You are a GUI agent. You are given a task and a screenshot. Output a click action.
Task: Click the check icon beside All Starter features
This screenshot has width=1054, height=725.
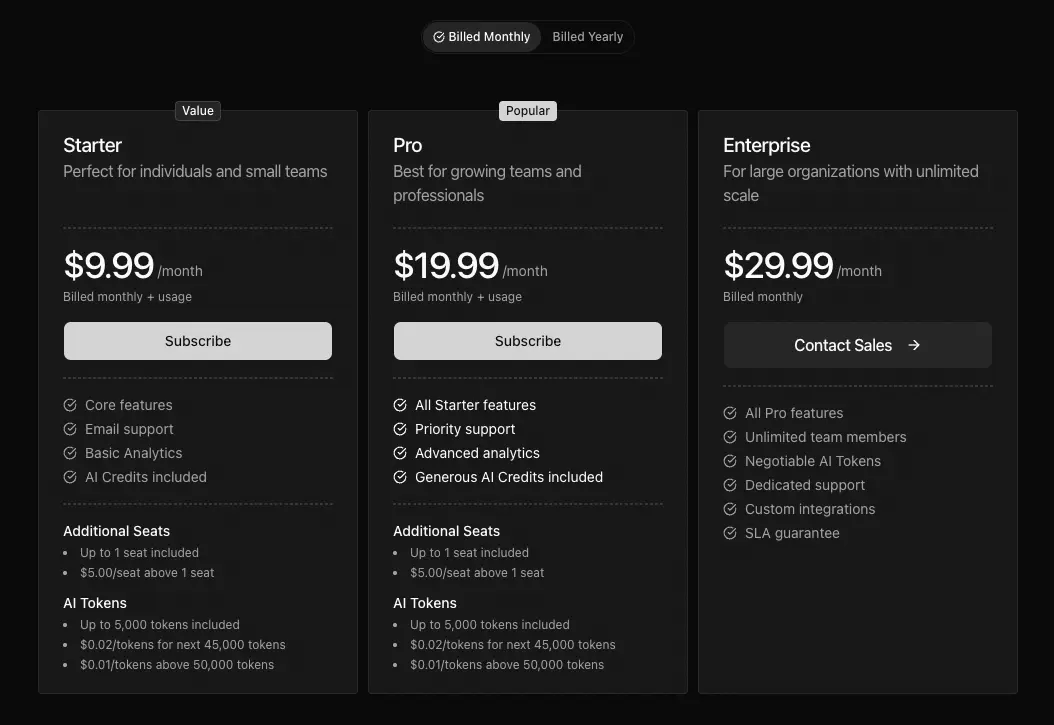tap(399, 405)
